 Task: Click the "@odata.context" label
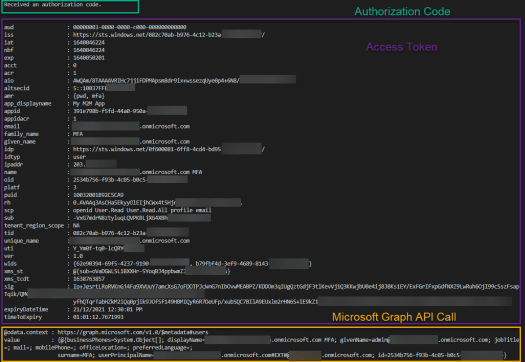point(26,333)
